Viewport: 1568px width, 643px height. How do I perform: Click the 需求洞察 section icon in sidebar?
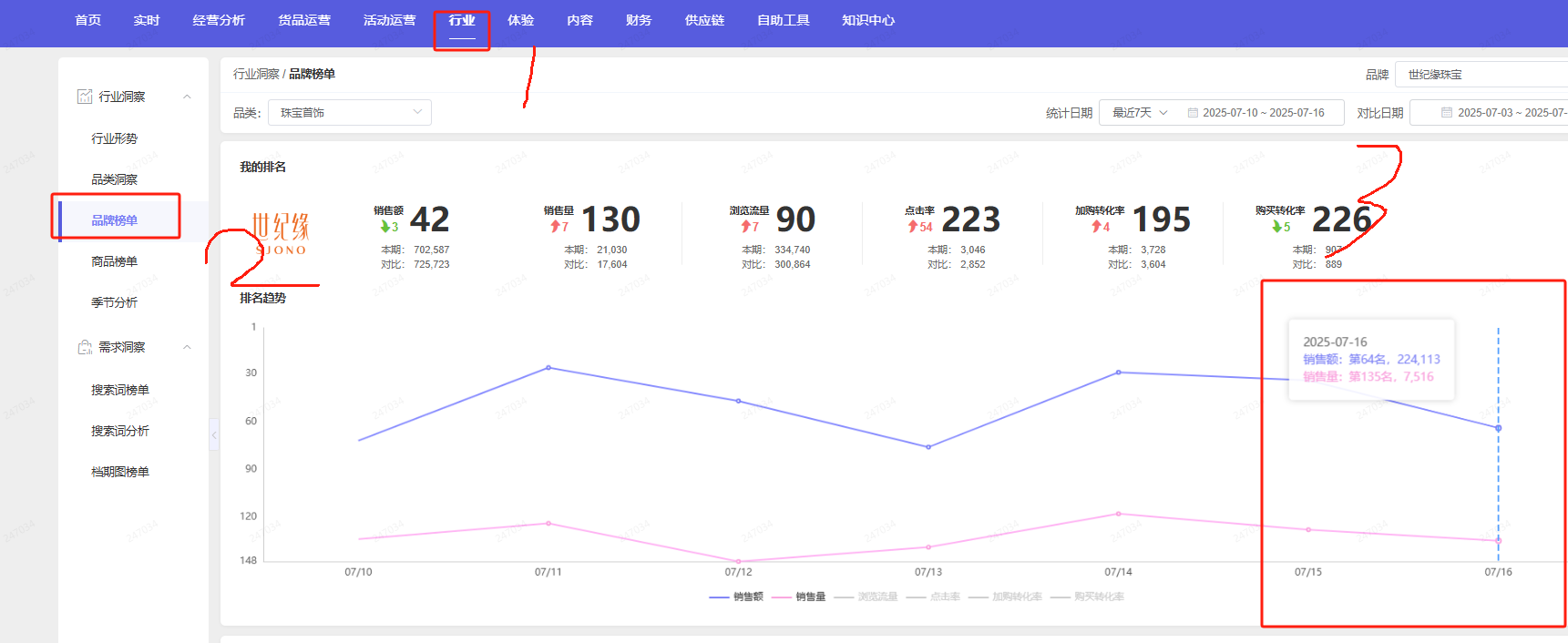(x=85, y=347)
